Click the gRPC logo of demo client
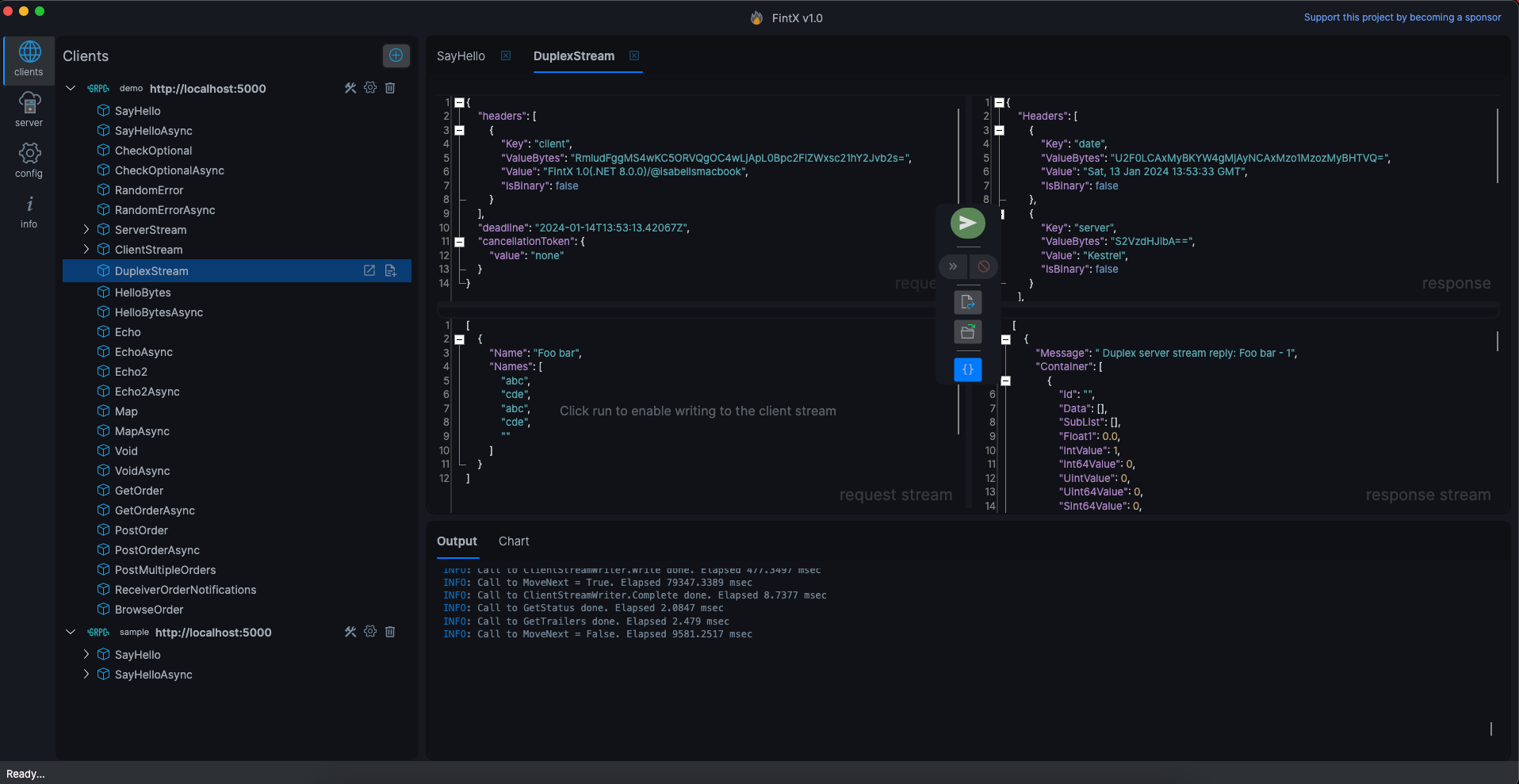 pos(98,89)
